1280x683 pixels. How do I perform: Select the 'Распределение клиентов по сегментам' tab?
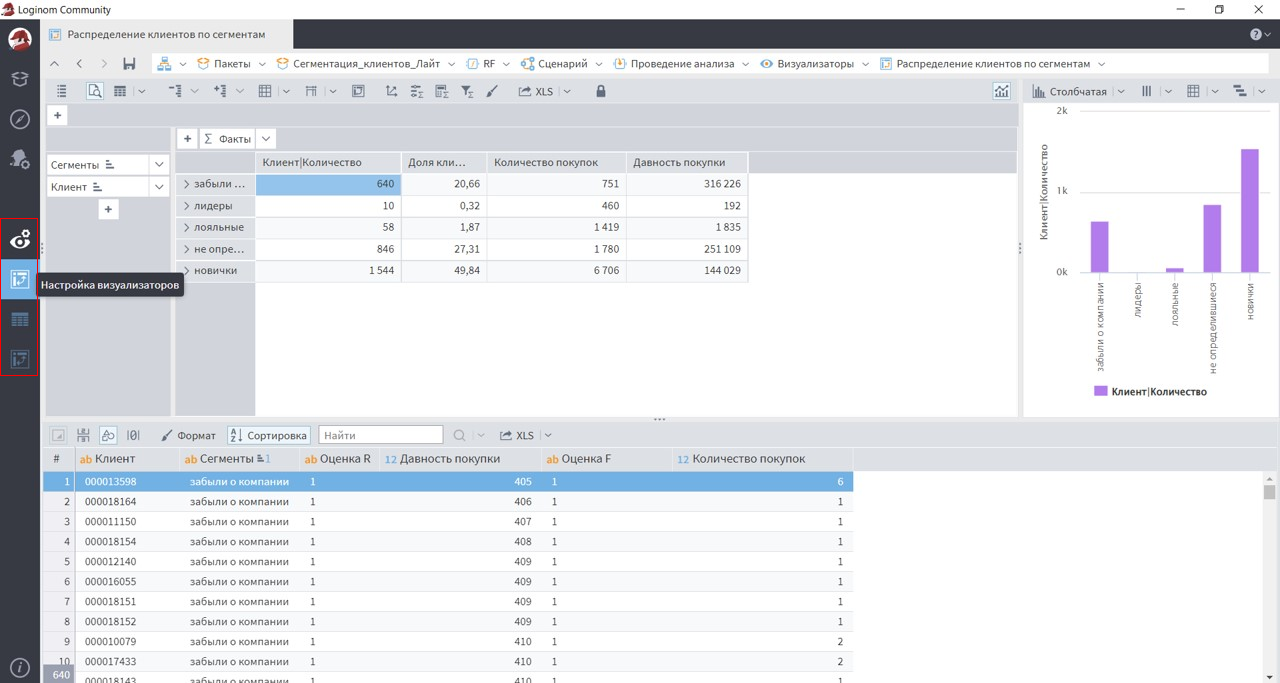coord(166,34)
